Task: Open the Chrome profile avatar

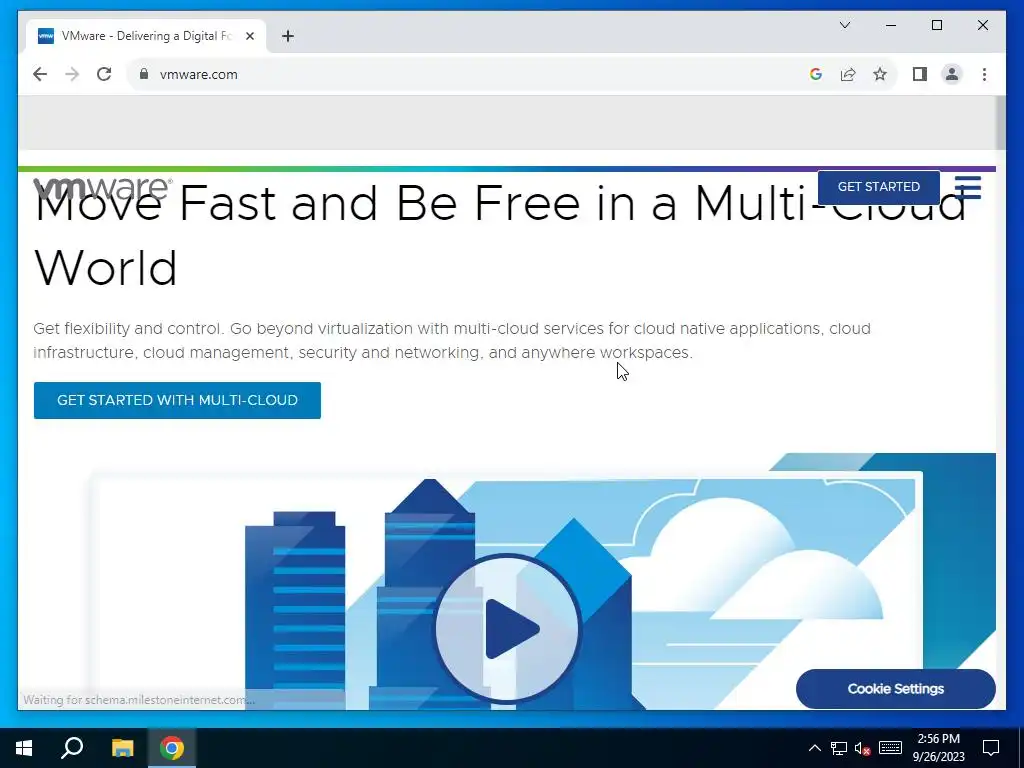Action: pyautogui.click(x=952, y=74)
